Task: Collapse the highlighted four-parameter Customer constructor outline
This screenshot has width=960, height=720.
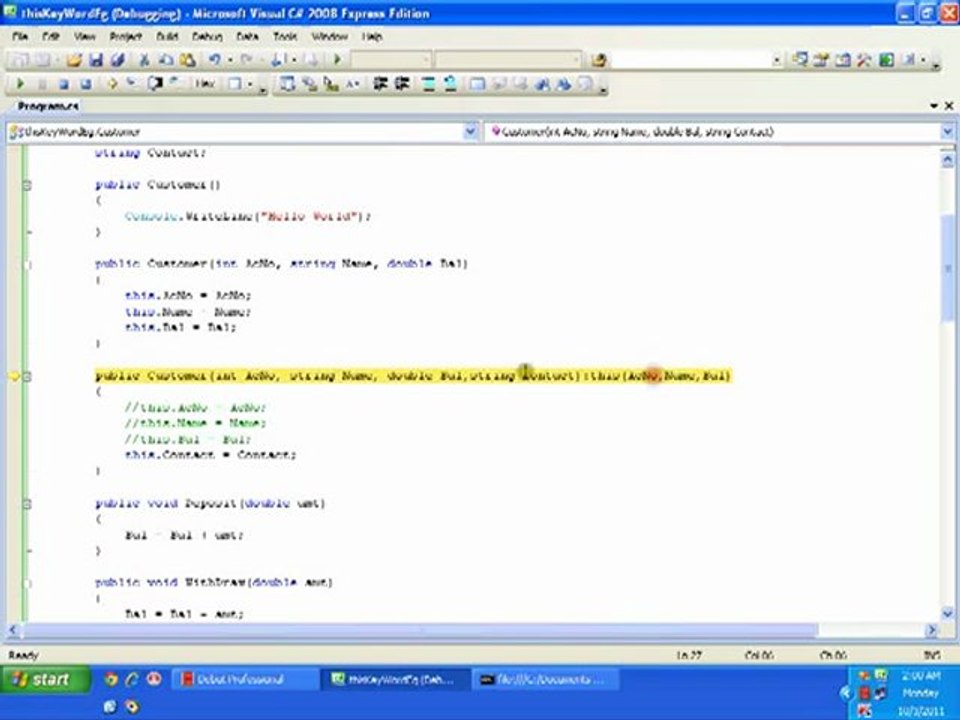Action: [27, 377]
